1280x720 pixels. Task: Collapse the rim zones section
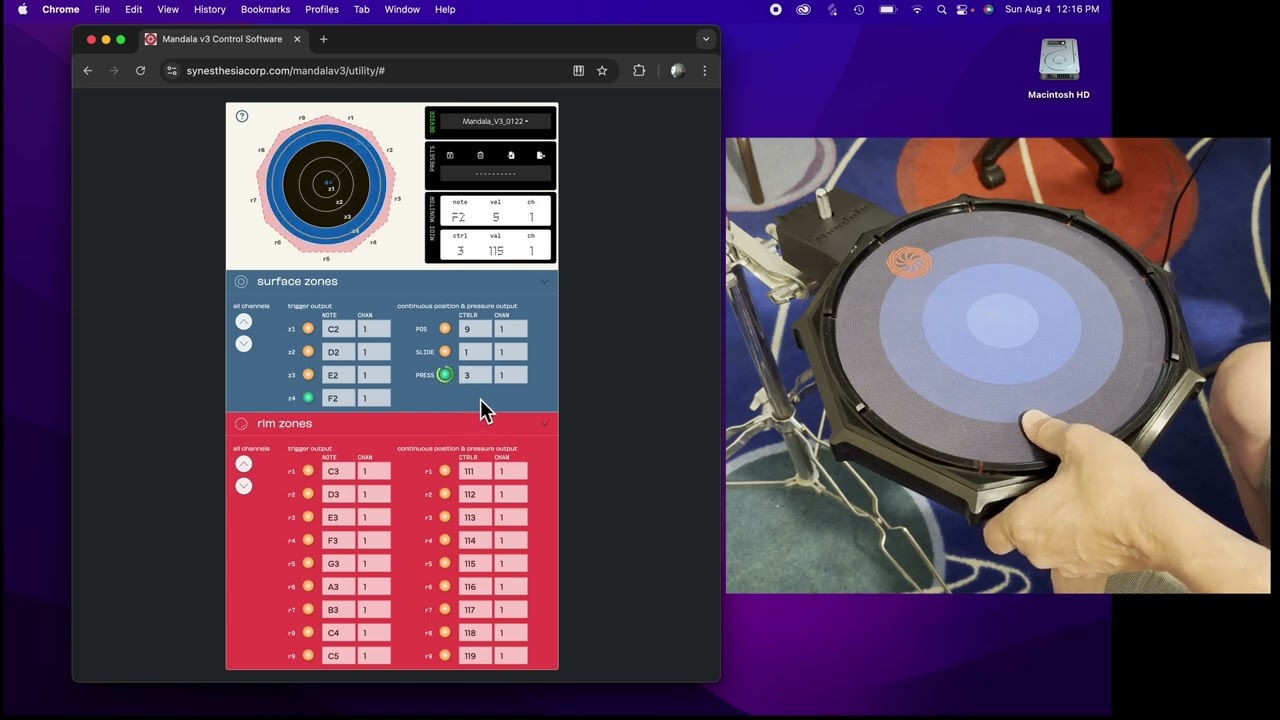(544, 424)
